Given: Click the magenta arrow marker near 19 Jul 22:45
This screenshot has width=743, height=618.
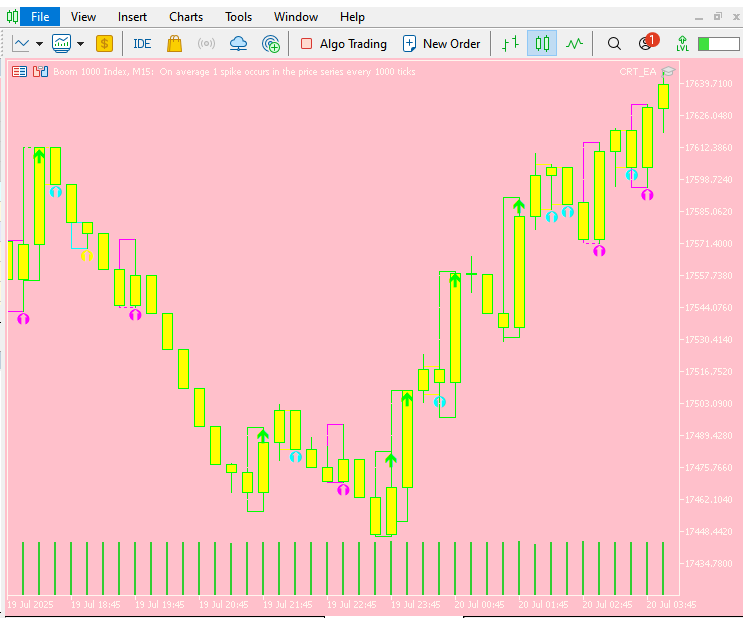Looking at the screenshot, I should click(x=343, y=490).
